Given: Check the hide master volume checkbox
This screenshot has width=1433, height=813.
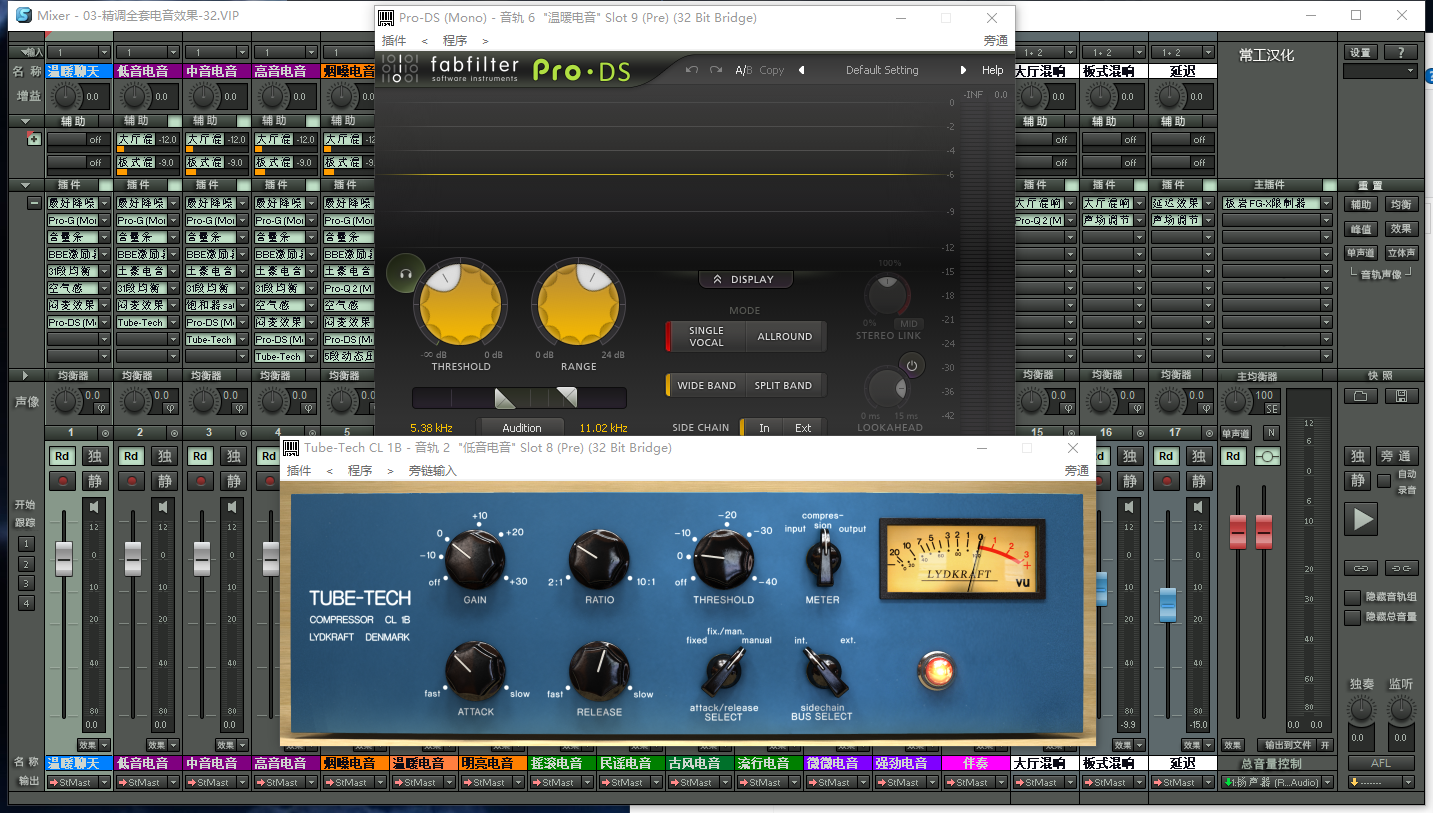Looking at the screenshot, I should 1354,617.
